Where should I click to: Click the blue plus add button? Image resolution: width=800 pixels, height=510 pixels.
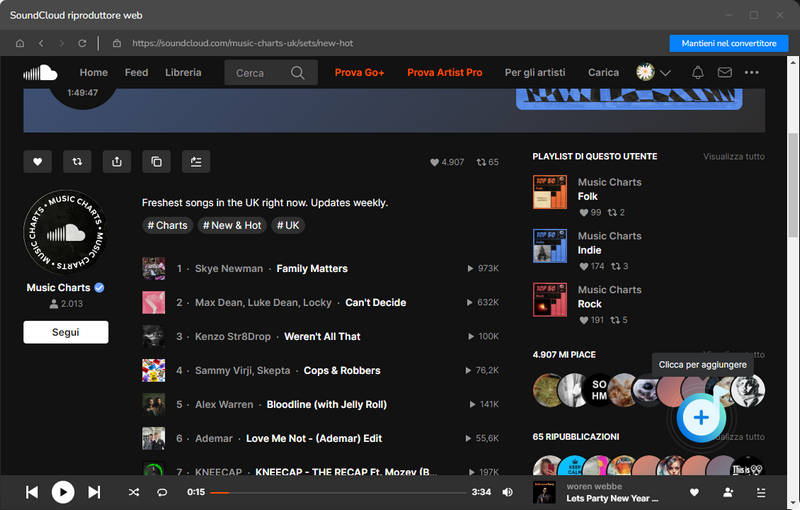701,418
